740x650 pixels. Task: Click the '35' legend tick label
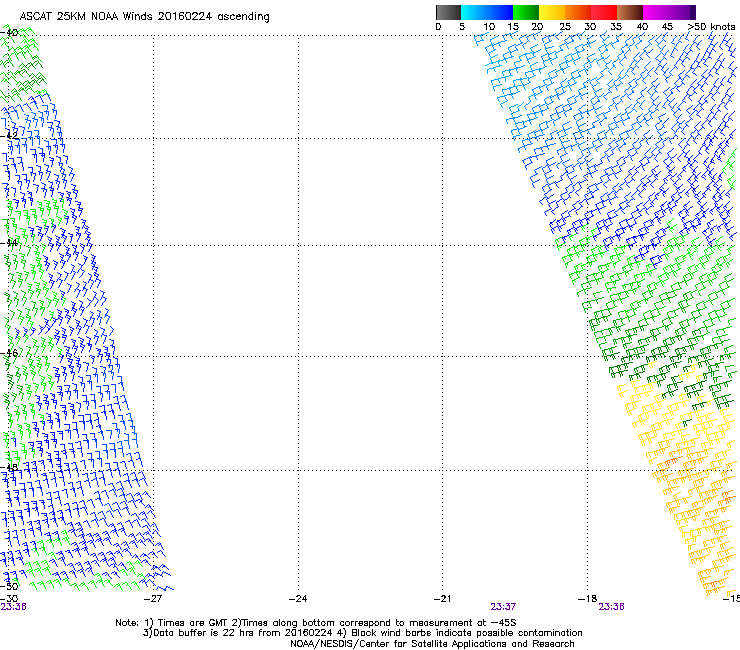616,27
